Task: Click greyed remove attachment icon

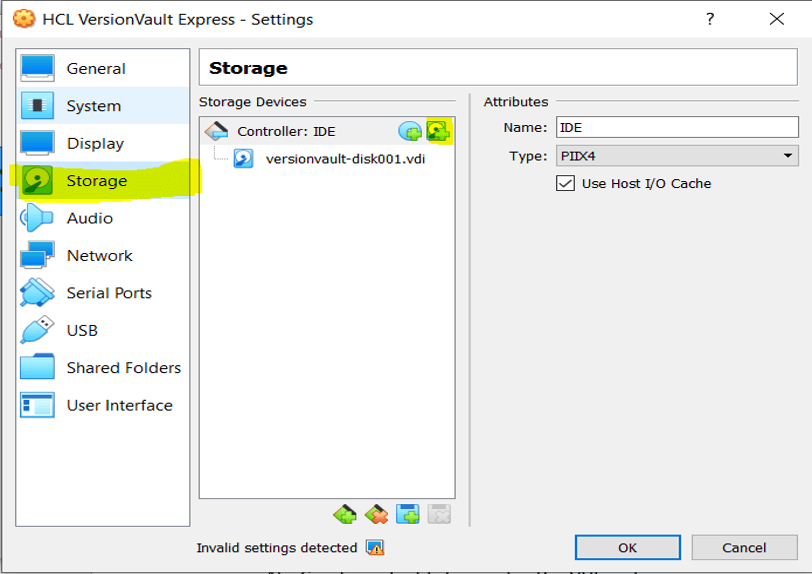Action: pos(439,514)
